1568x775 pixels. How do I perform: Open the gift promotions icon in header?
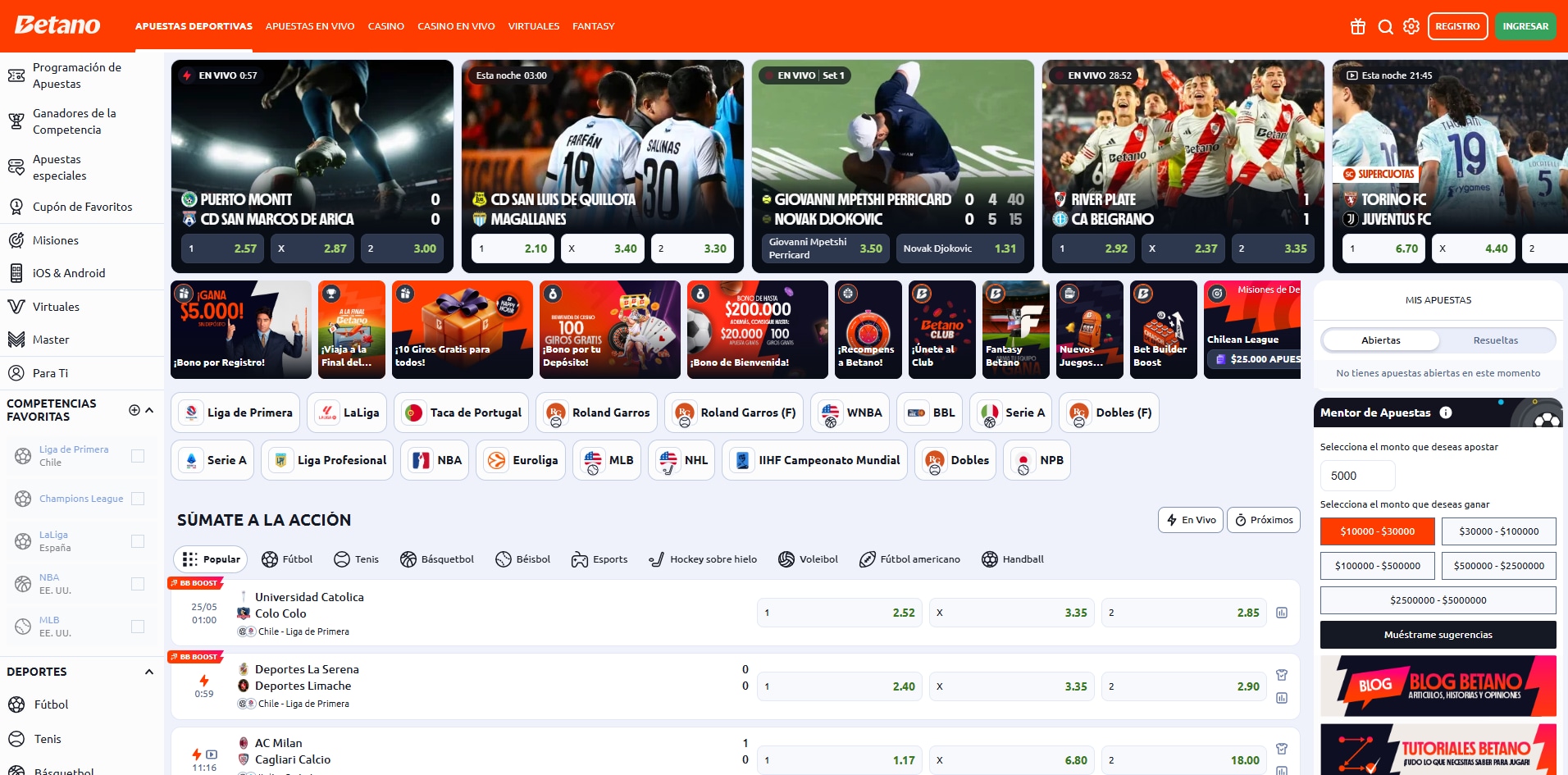1358,26
